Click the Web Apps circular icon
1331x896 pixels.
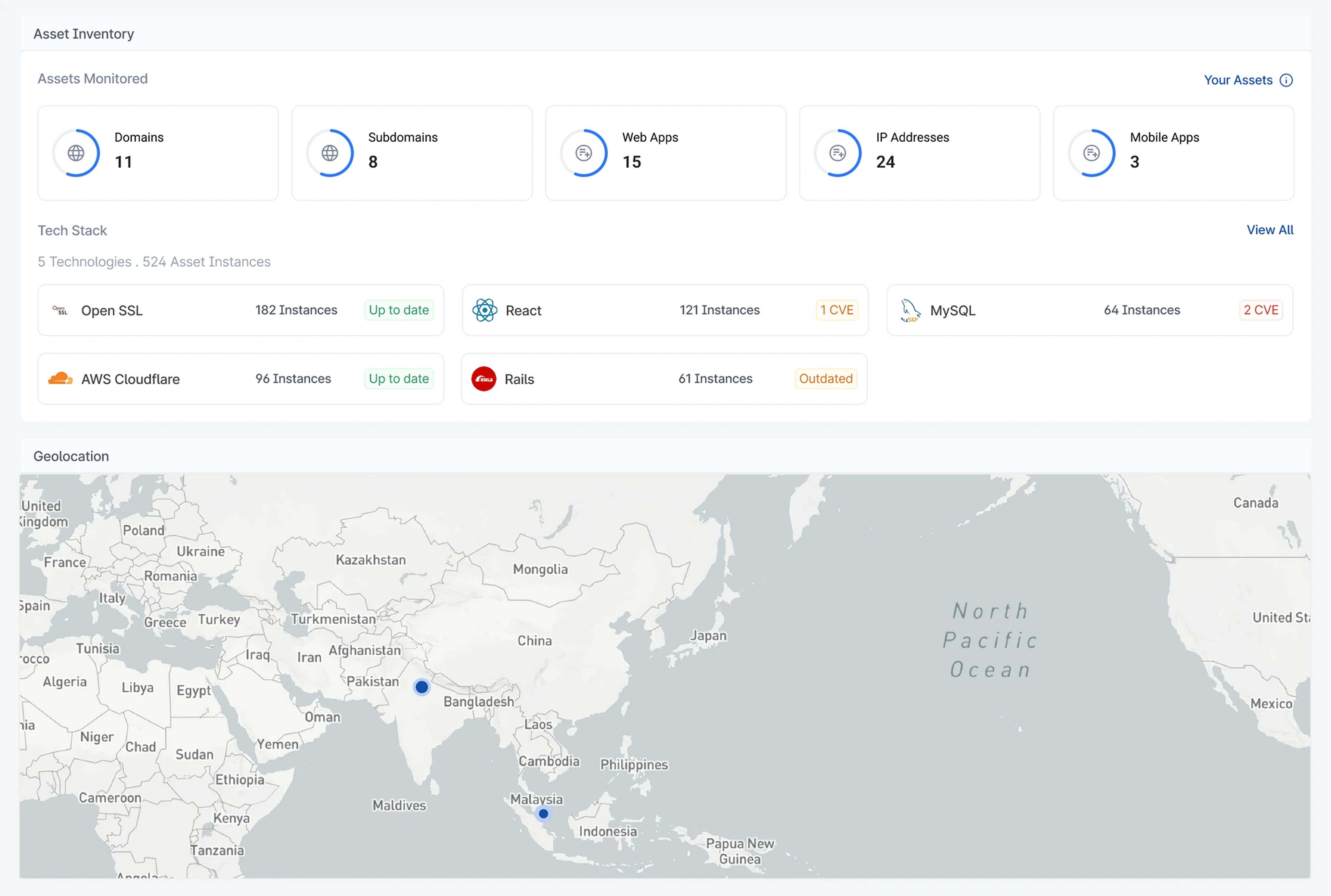tap(584, 153)
